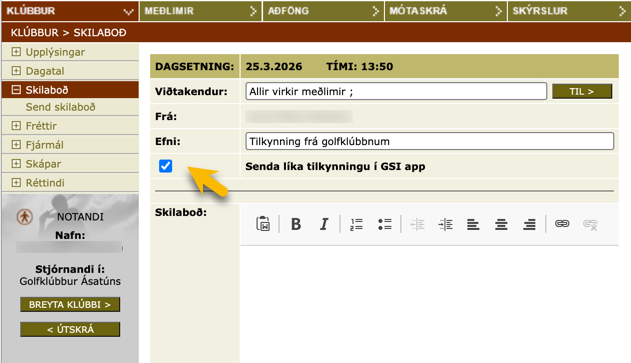The height and width of the screenshot is (363, 631).
Task: Select the Fréttir label in sidebar
Action: coord(41,126)
